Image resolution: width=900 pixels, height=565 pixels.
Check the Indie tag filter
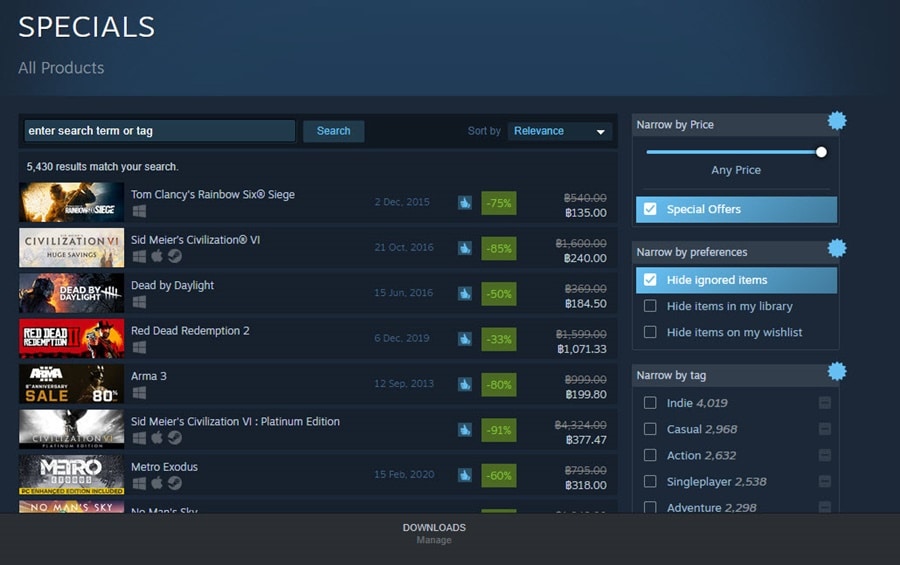650,403
